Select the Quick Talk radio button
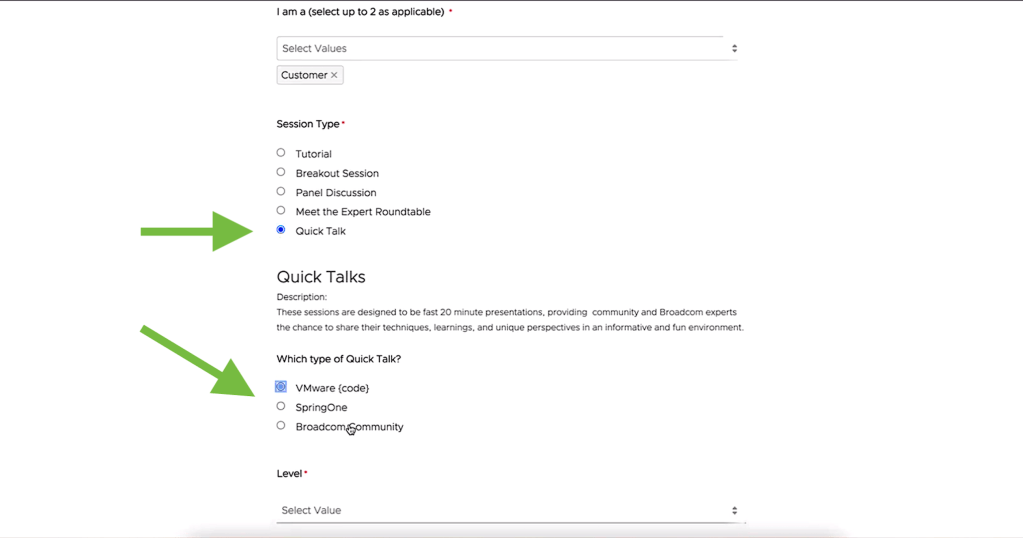This screenshot has width=1023, height=538. click(281, 230)
